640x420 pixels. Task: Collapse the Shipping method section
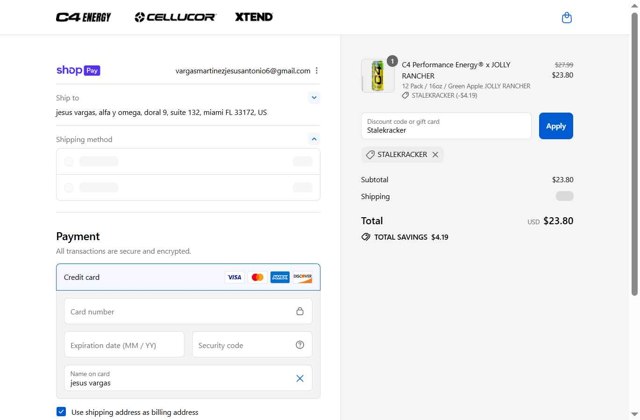pos(314,139)
